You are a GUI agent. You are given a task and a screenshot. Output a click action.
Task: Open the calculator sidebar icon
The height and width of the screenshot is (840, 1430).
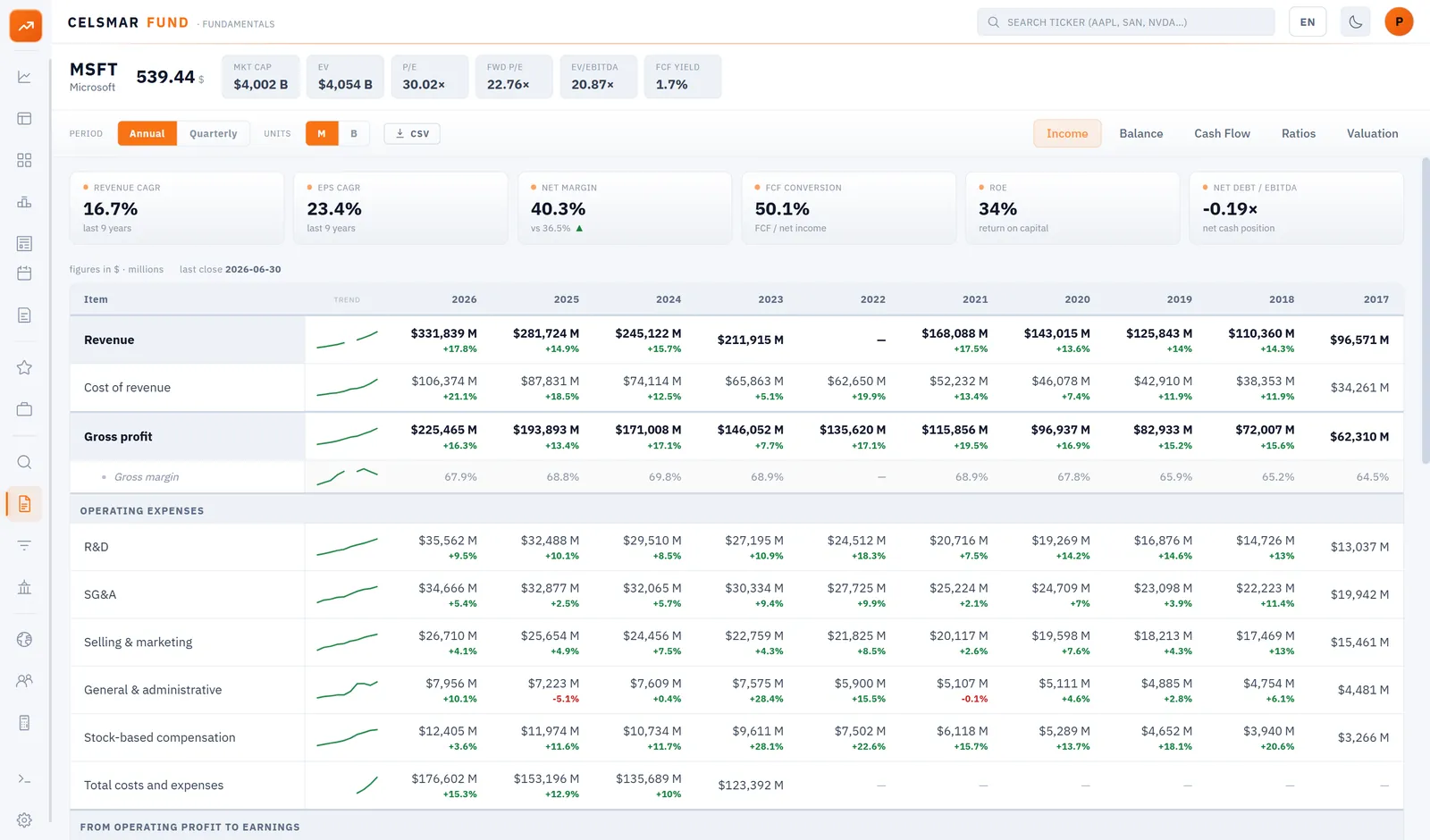point(24,723)
